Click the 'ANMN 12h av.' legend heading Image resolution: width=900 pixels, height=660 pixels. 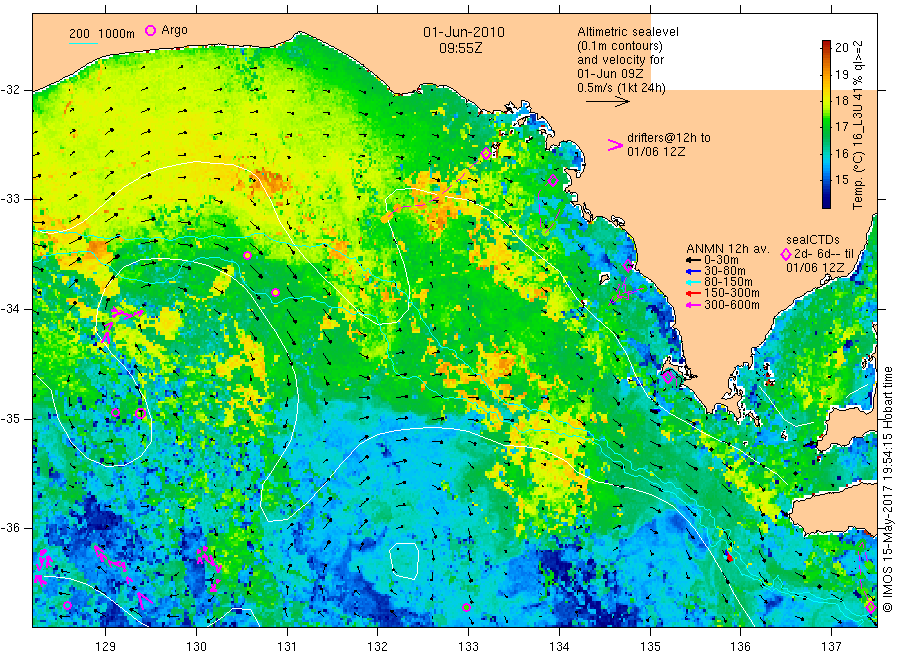click(x=727, y=249)
